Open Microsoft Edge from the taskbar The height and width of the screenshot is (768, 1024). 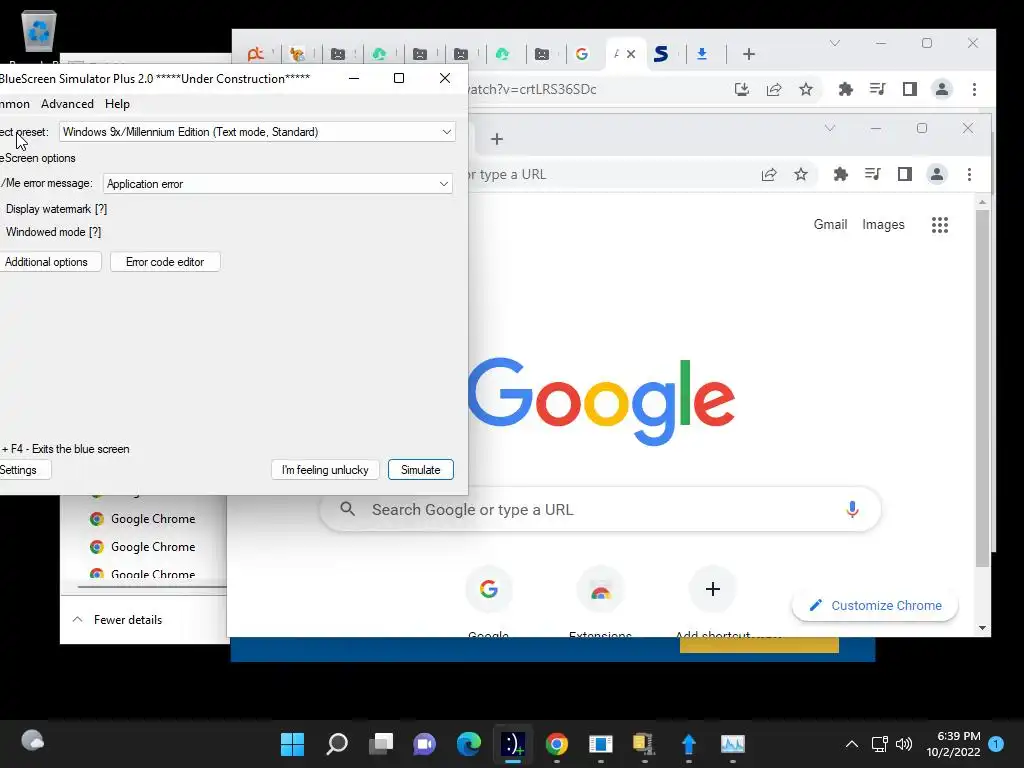pyautogui.click(x=469, y=744)
